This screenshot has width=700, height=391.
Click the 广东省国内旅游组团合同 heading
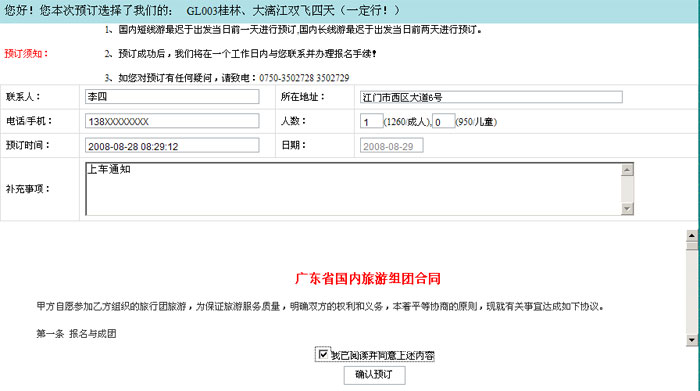(x=368, y=279)
